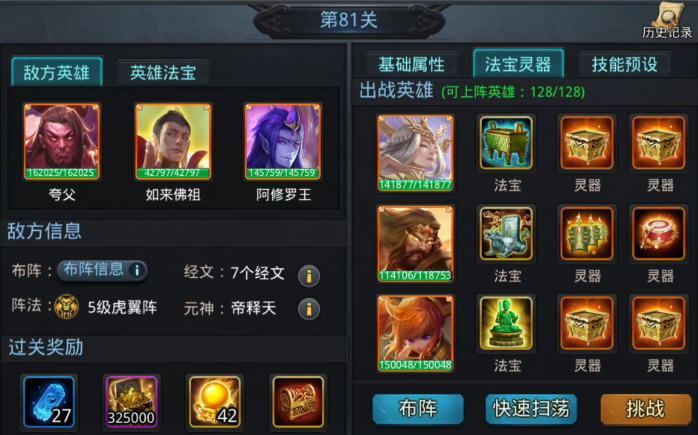Select the green jade Buddha 法宝 icon
The width and height of the screenshot is (698, 435).
coord(506,323)
